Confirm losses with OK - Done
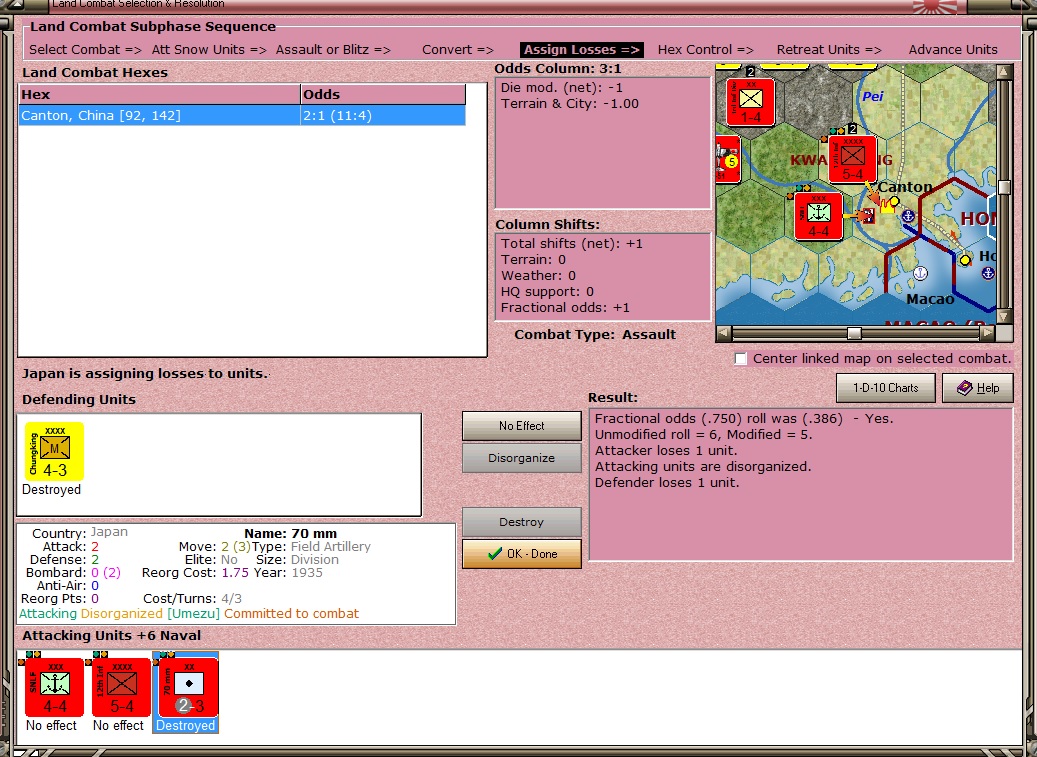 (x=522, y=554)
